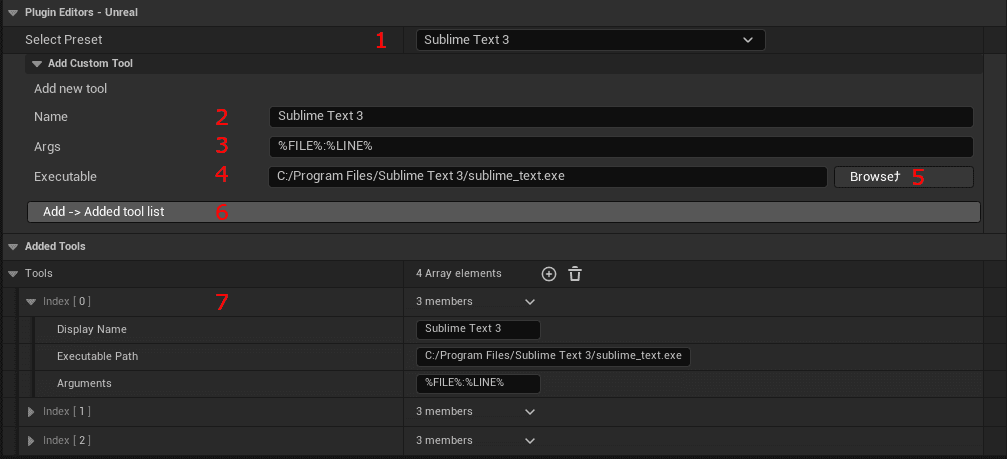Click the 'Arguments' property label
Viewport: 1007px width, 459px height.
pyautogui.click(x=84, y=383)
